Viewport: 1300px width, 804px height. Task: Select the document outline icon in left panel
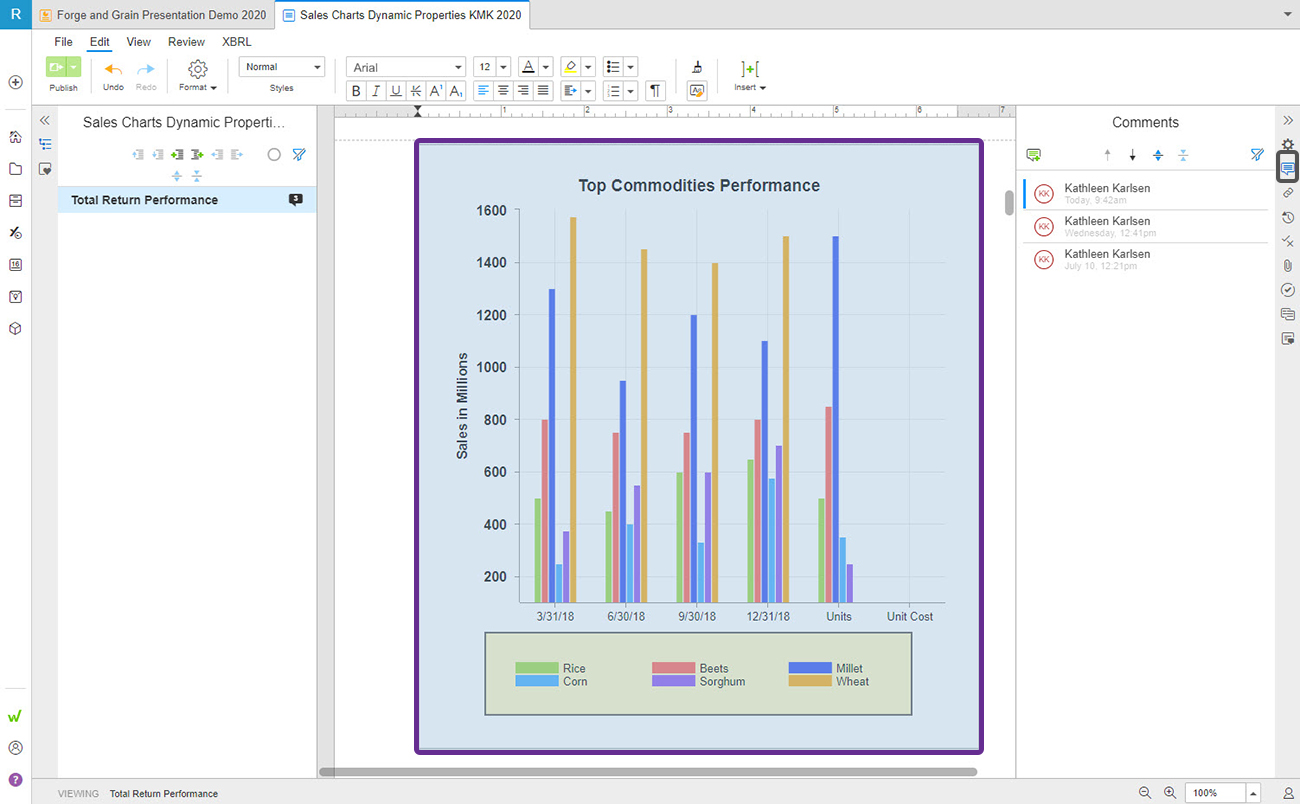click(x=45, y=144)
